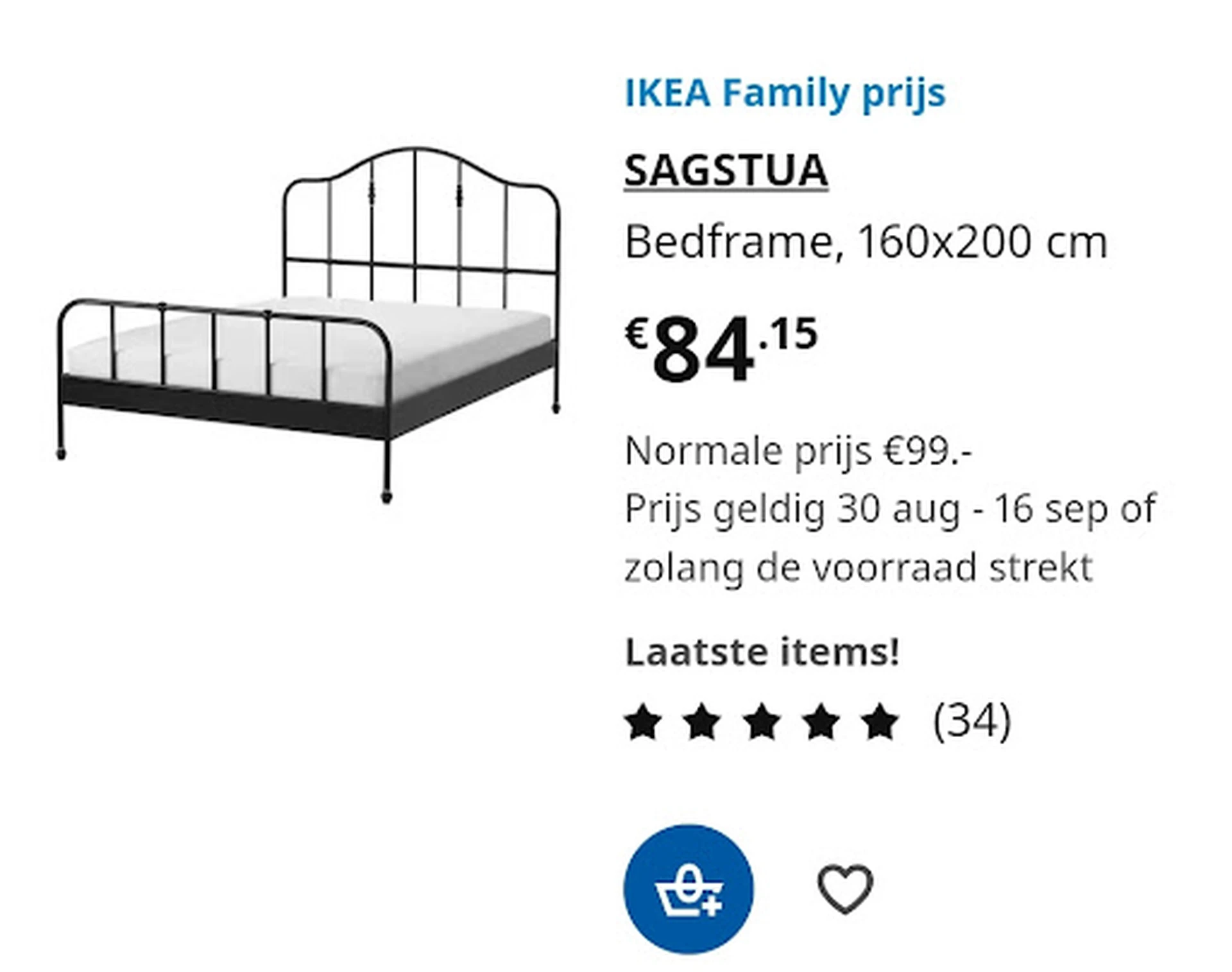Add the SAGSTUA bedframe to shopping cart
The image size is (1232, 972).
click(x=688, y=889)
